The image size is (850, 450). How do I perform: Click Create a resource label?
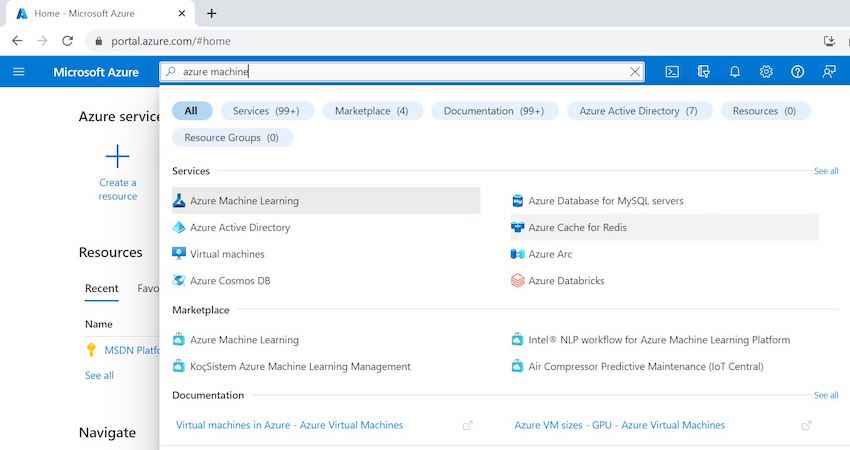coord(118,189)
